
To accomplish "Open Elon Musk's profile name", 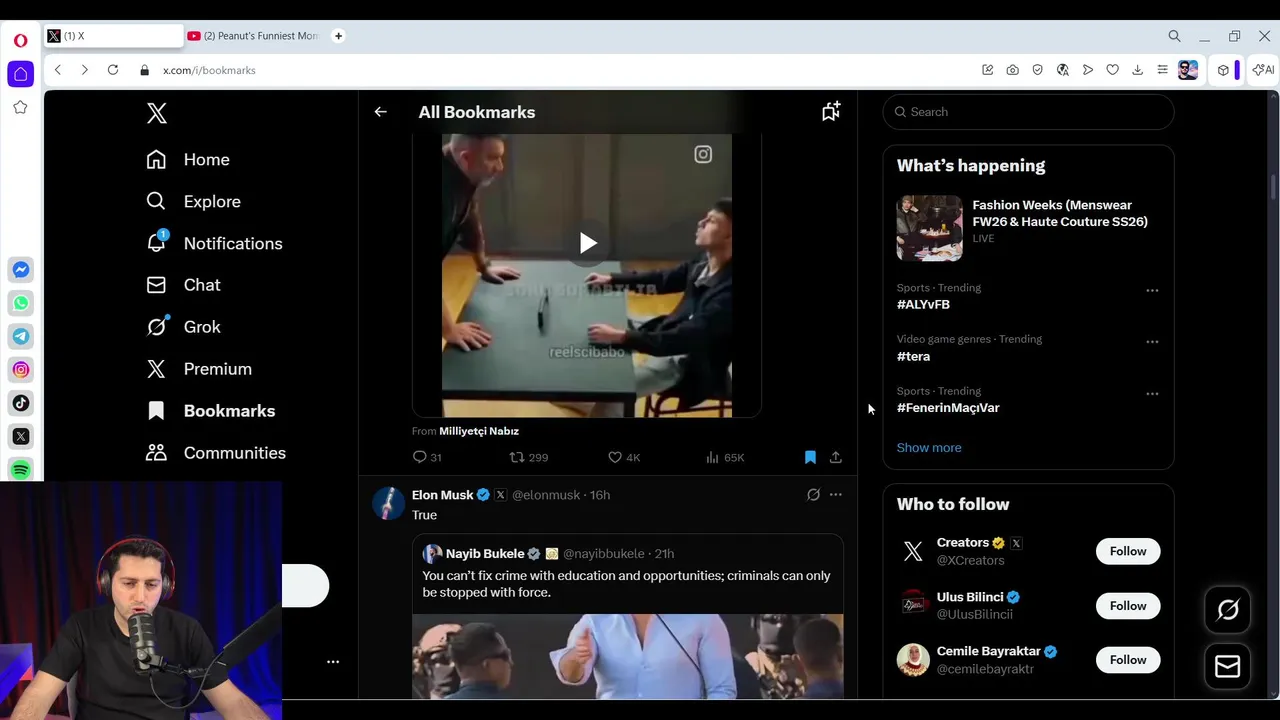I will [443, 495].
